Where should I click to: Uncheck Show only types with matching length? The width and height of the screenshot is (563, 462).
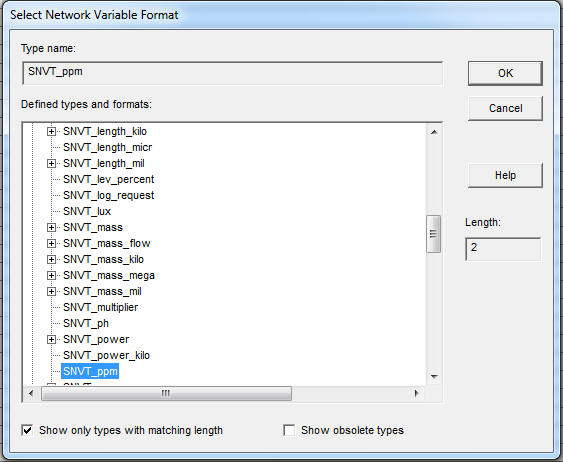tap(27, 430)
